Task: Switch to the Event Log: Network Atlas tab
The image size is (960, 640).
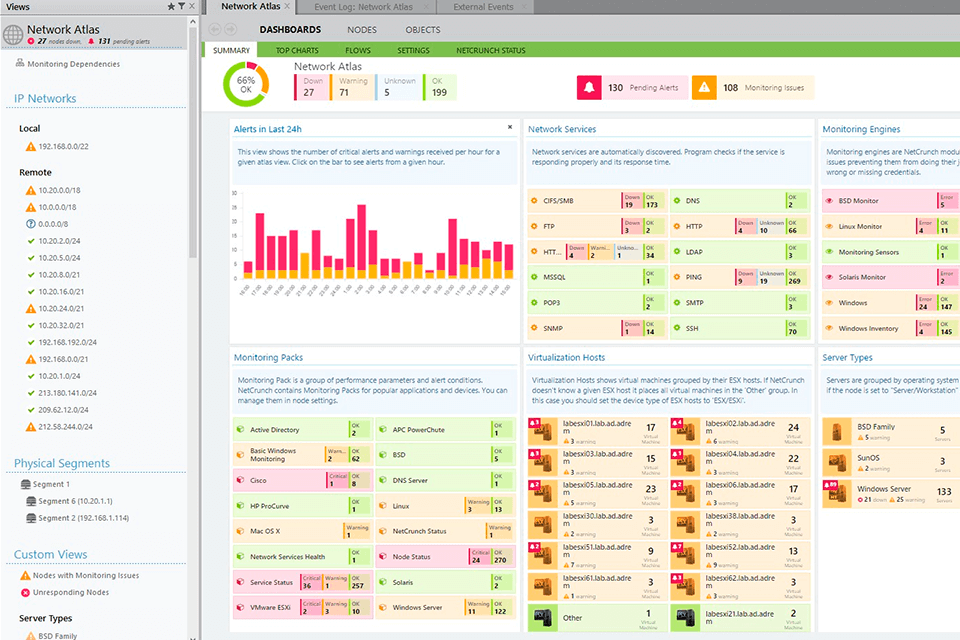Action: 363,7
